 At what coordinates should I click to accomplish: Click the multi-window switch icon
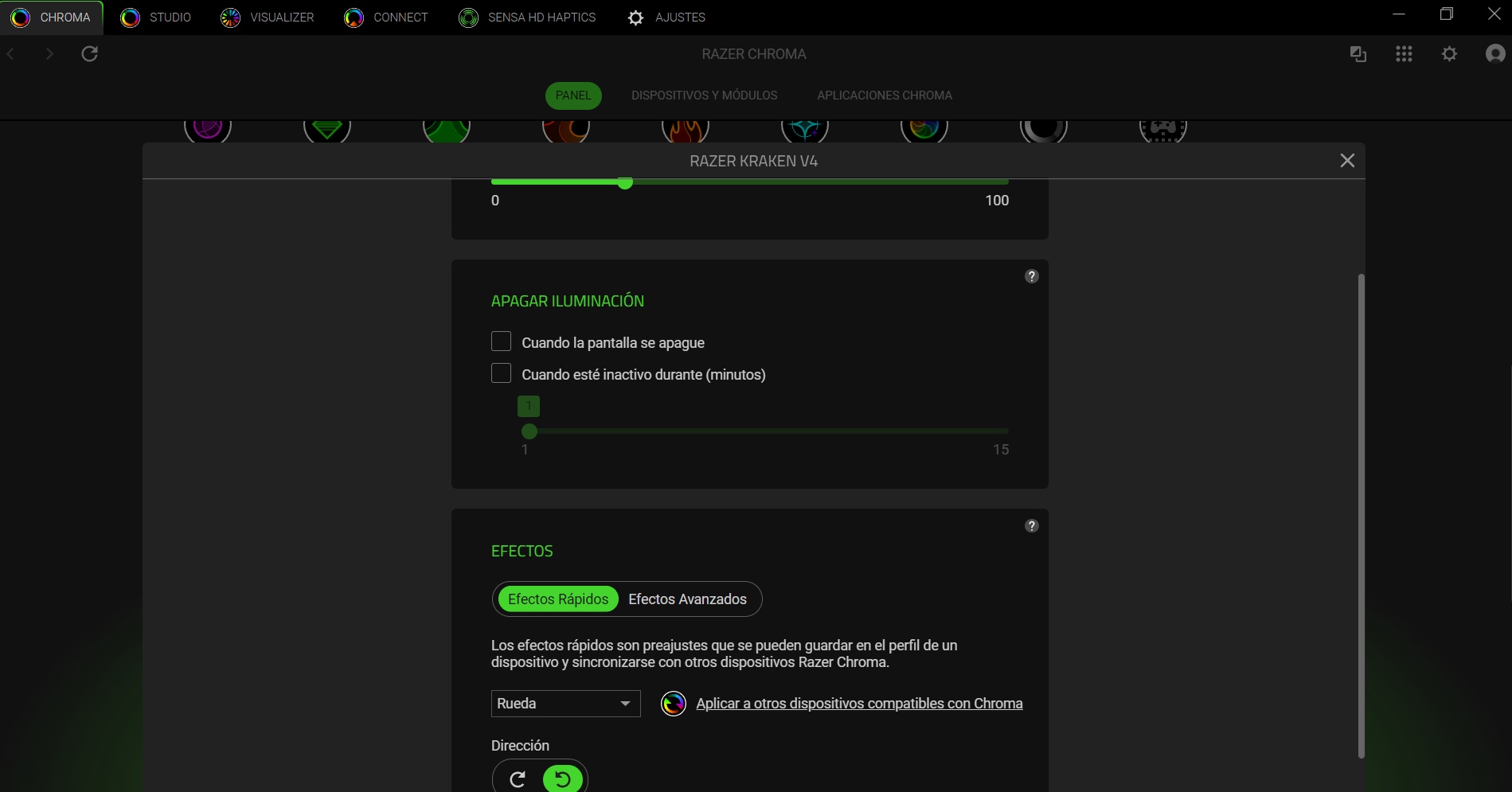(1358, 54)
